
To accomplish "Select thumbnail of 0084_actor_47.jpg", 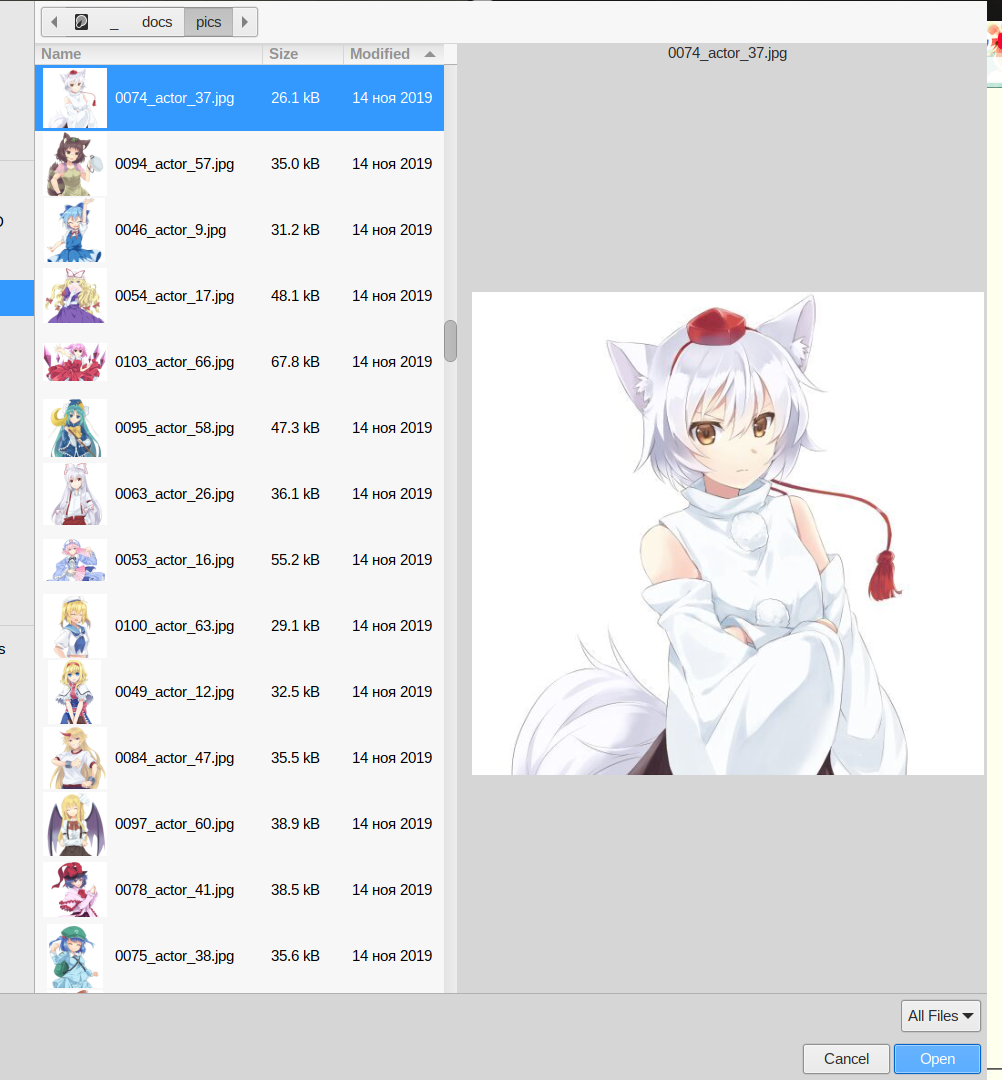I will 75,758.
